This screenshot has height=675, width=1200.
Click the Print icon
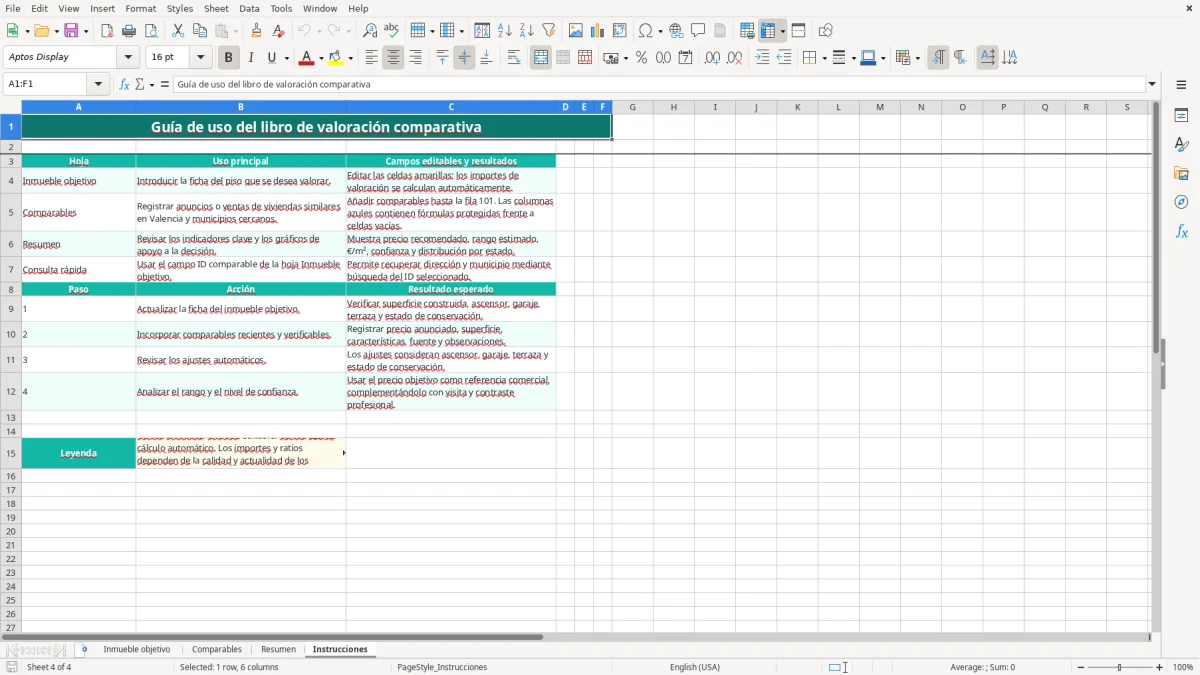coord(129,31)
